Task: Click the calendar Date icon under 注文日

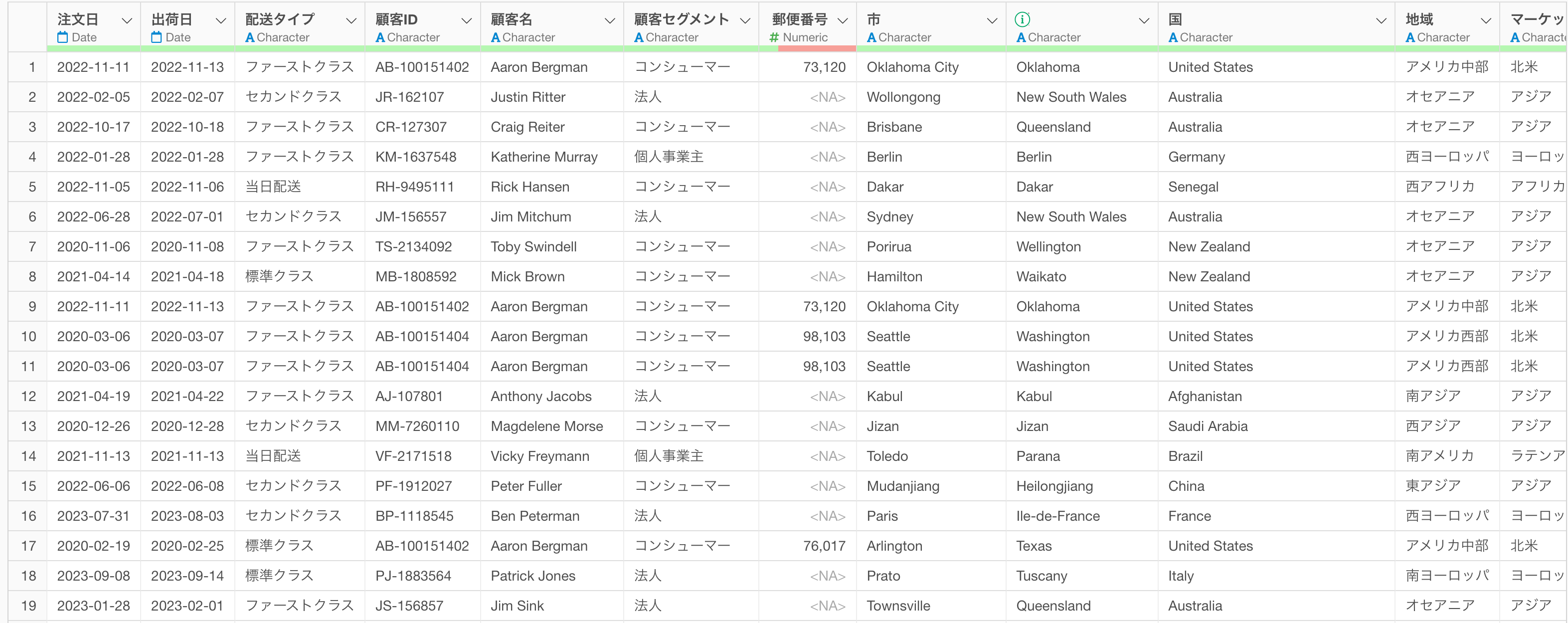Action: [63, 38]
